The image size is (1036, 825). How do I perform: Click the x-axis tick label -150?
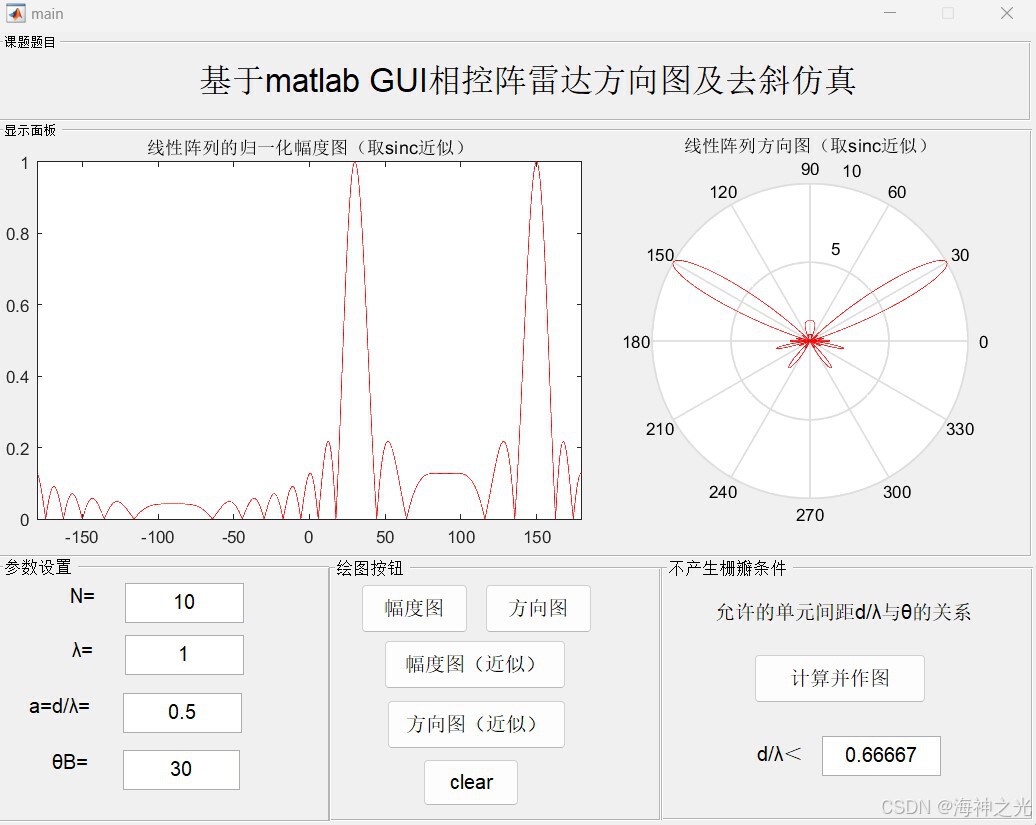point(81,538)
